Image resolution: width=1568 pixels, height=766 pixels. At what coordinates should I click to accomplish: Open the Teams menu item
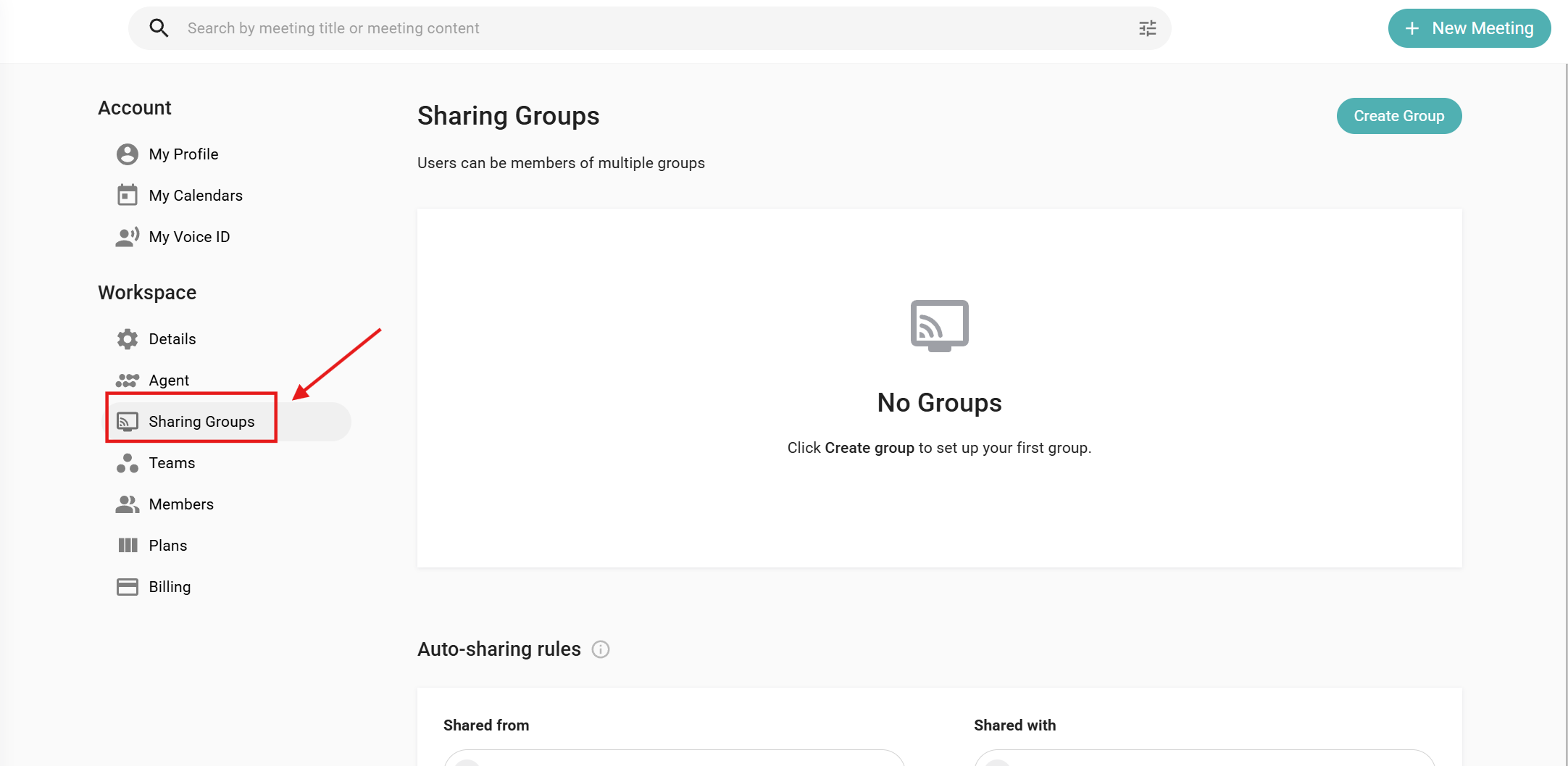[x=172, y=463]
